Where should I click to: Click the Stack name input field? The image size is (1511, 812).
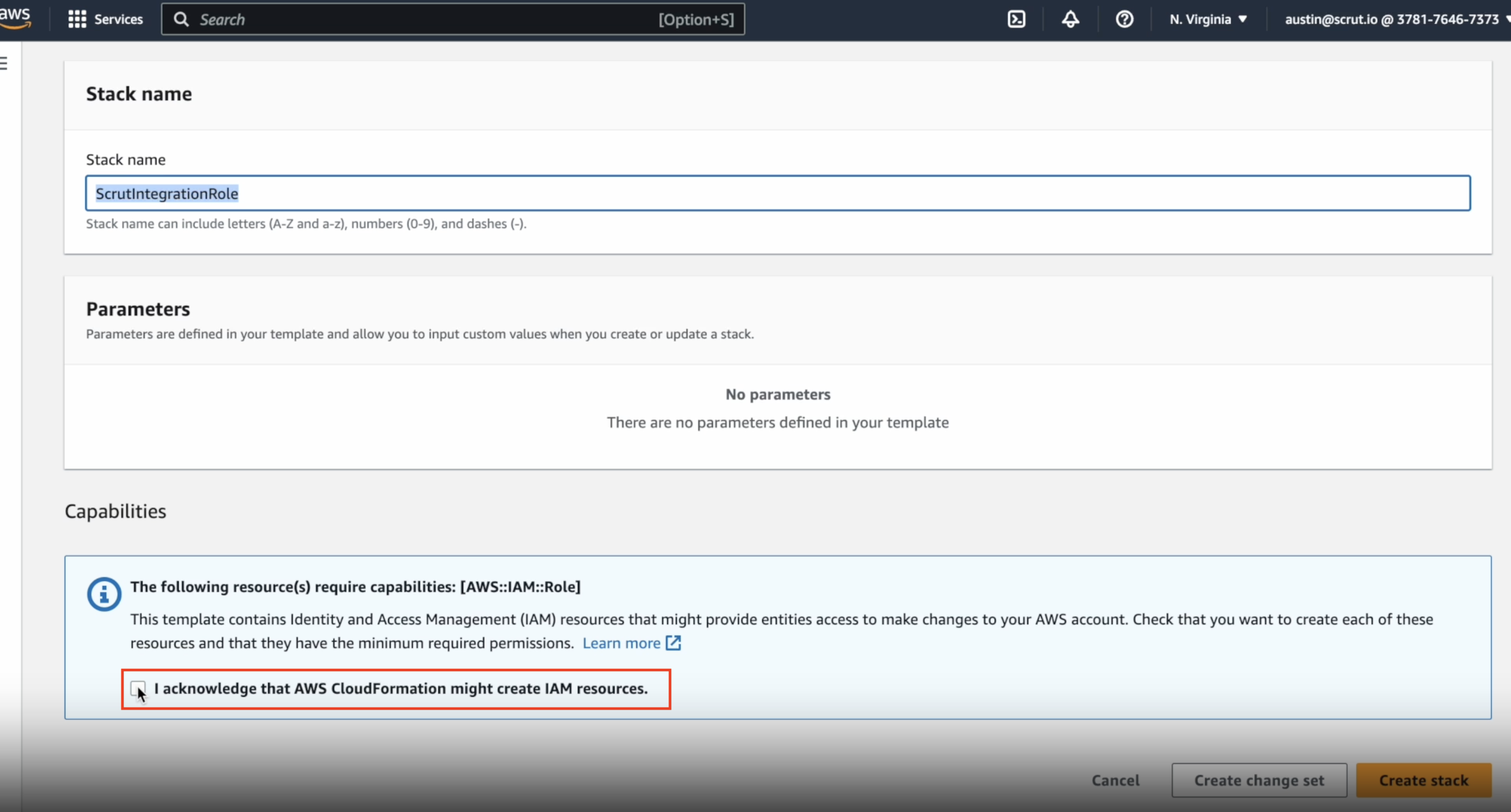[x=778, y=193]
